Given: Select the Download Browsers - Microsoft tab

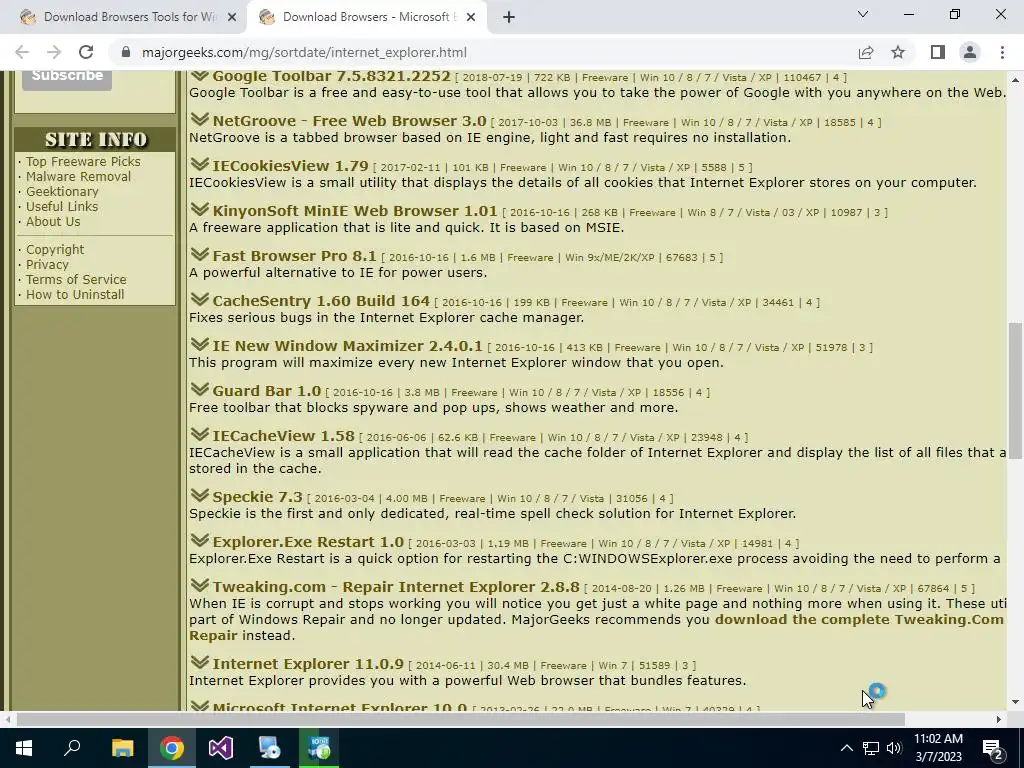Looking at the screenshot, I should click(367, 17).
